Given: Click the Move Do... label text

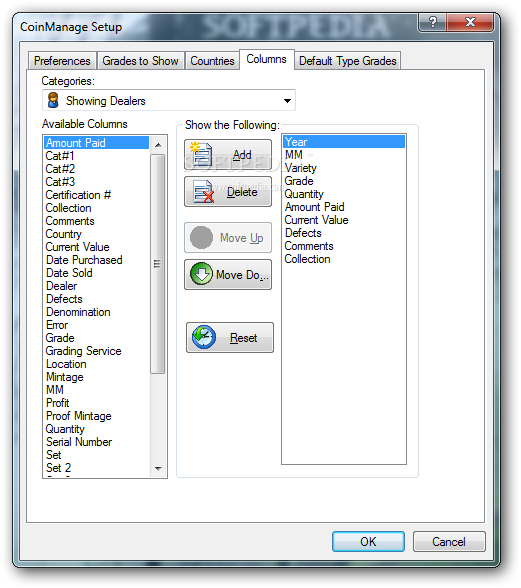Looking at the screenshot, I should pyautogui.click(x=242, y=275).
